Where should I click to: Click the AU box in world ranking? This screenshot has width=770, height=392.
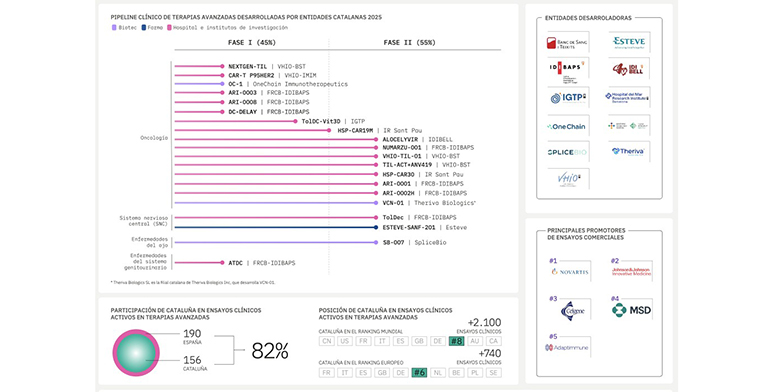click(x=474, y=341)
